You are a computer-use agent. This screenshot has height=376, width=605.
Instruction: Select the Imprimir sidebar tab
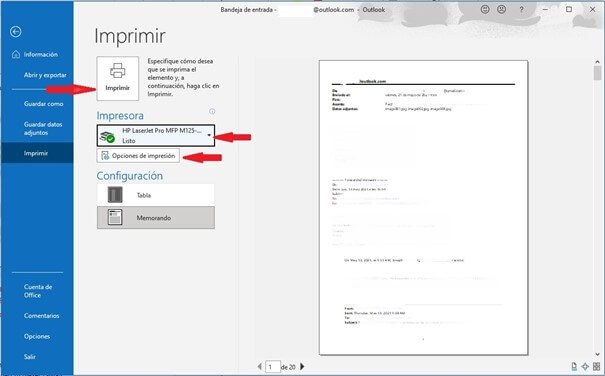pyautogui.click(x=37, y=153)
